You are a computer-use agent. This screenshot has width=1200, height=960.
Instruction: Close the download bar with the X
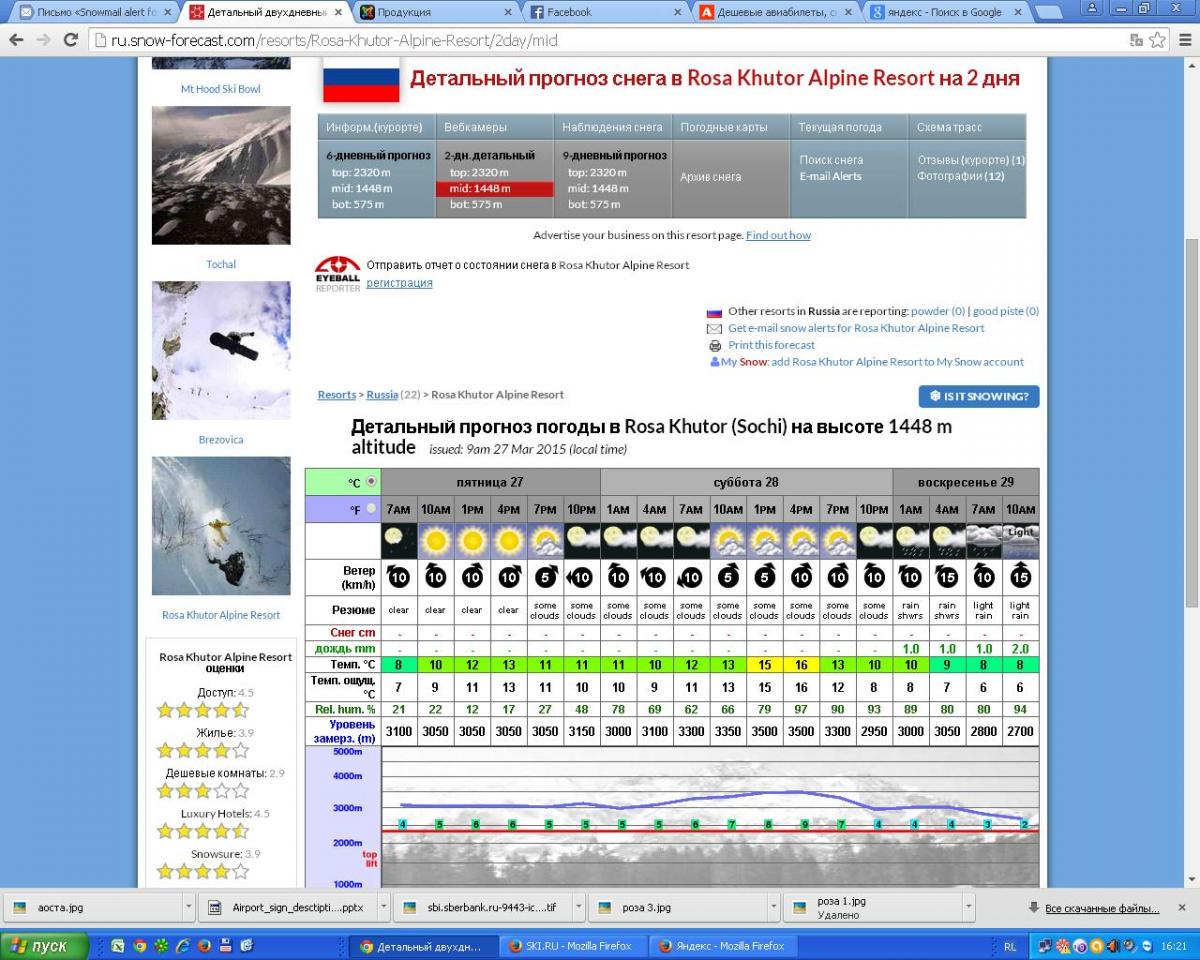point(1182,907)
